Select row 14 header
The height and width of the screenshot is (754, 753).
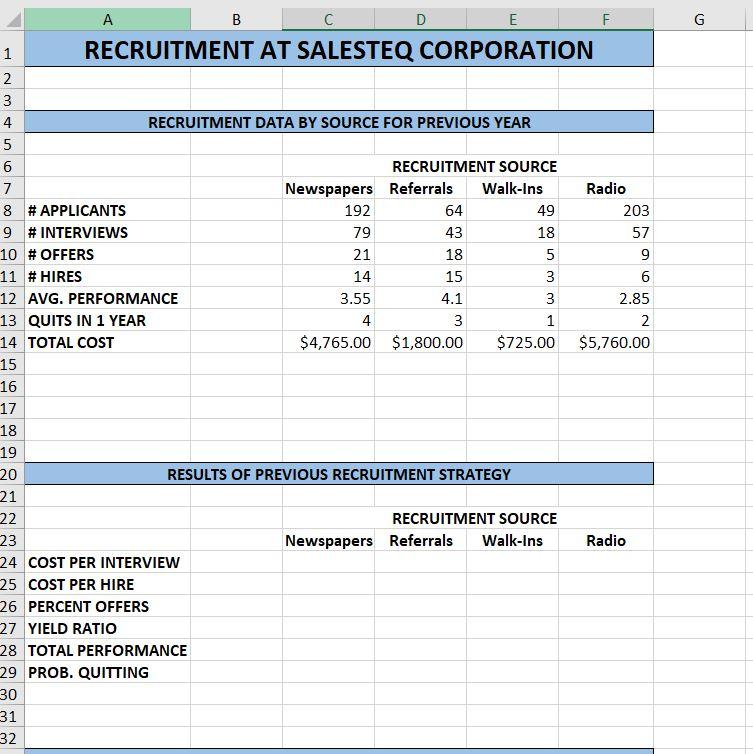[12, 342]
